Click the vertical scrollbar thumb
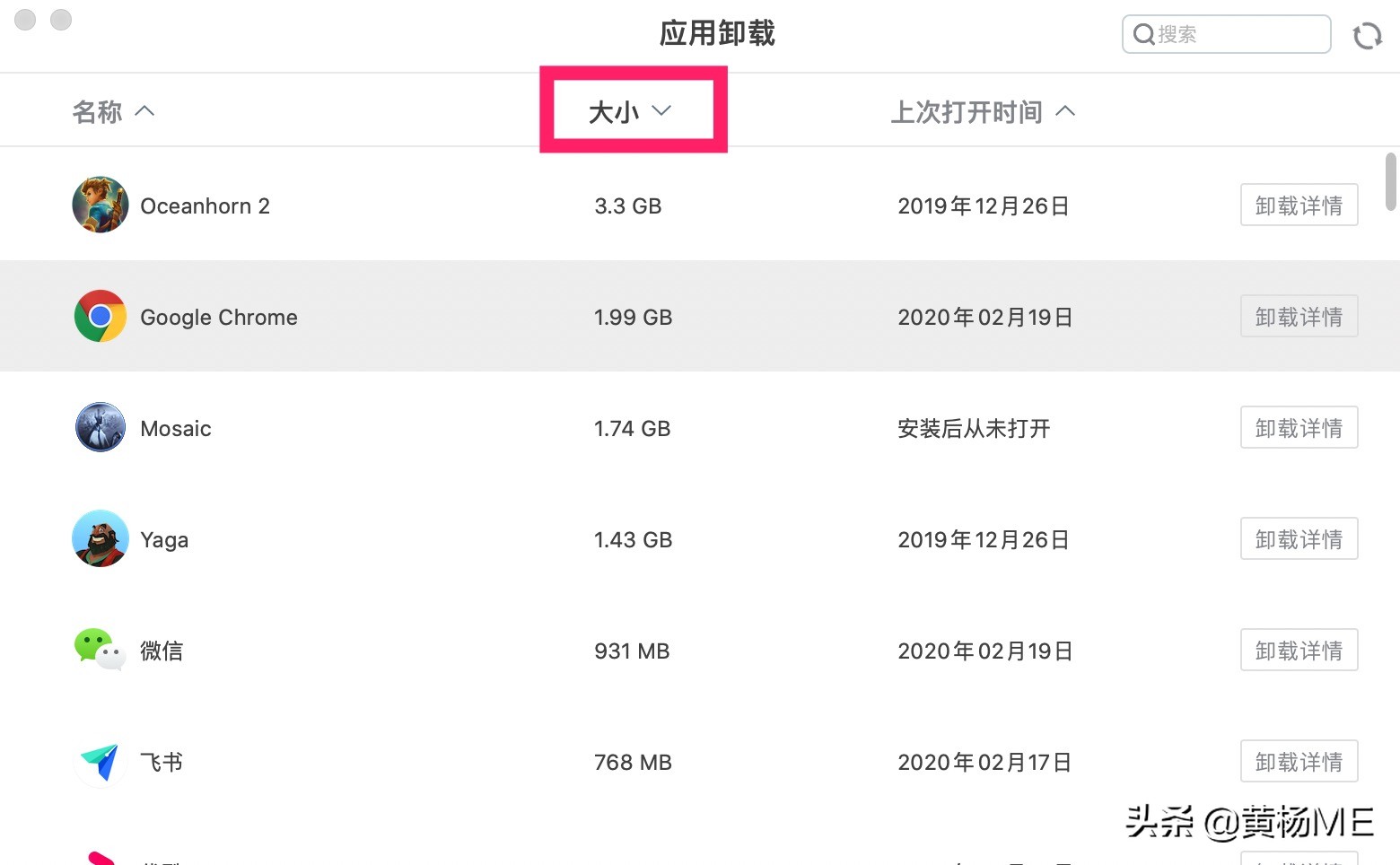Screen dimensions: 1400x865 coord(1390,181)
